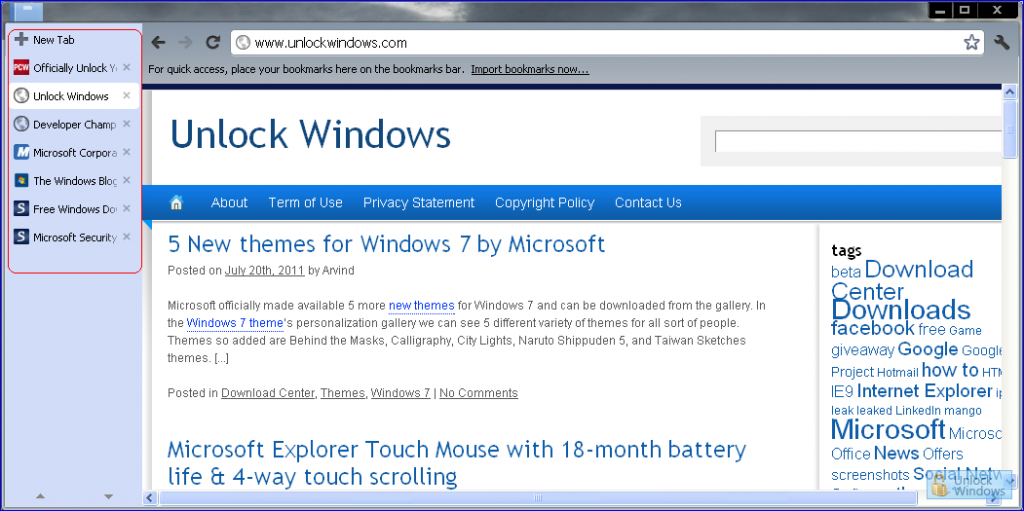Viewport: 1024px width, 511px height.
Task: Click the Internet Explorer tag
Action: (x=924, y=391)
